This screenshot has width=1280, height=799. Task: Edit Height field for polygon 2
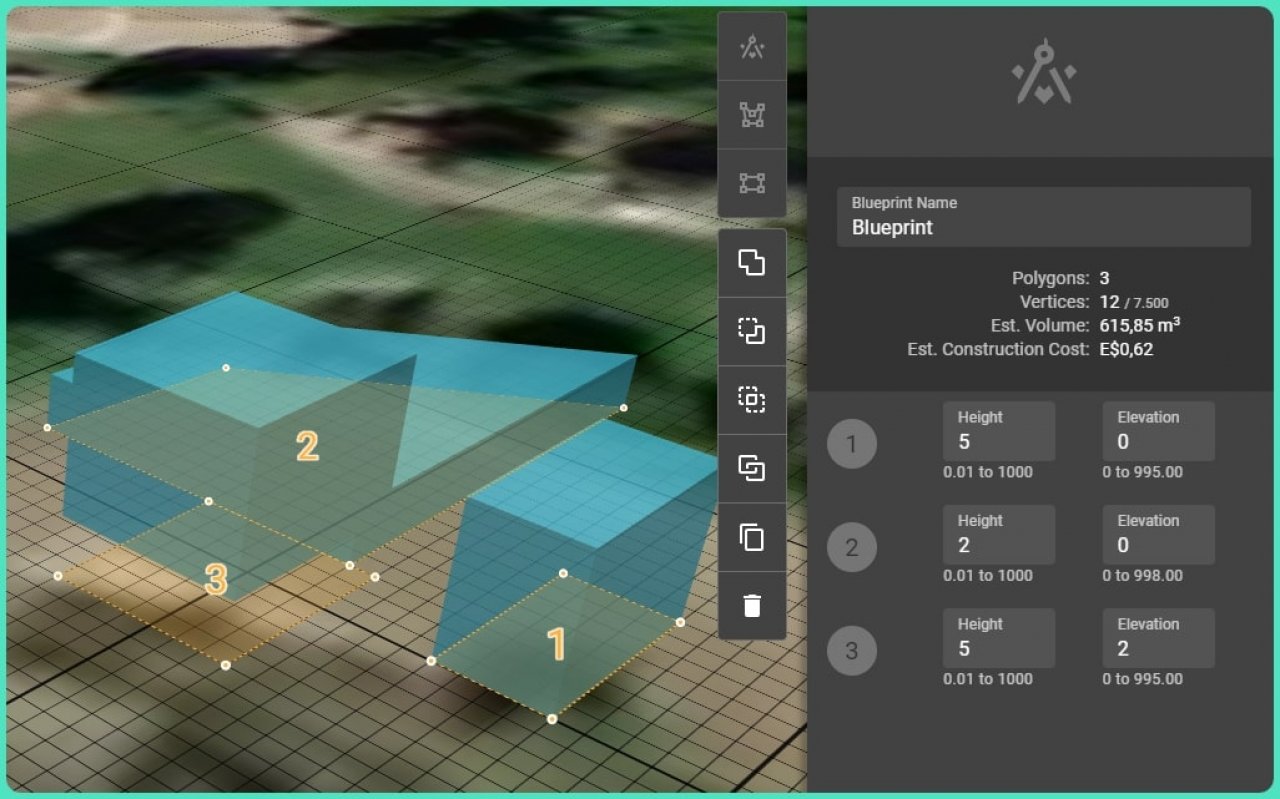[x=998, y=534]
